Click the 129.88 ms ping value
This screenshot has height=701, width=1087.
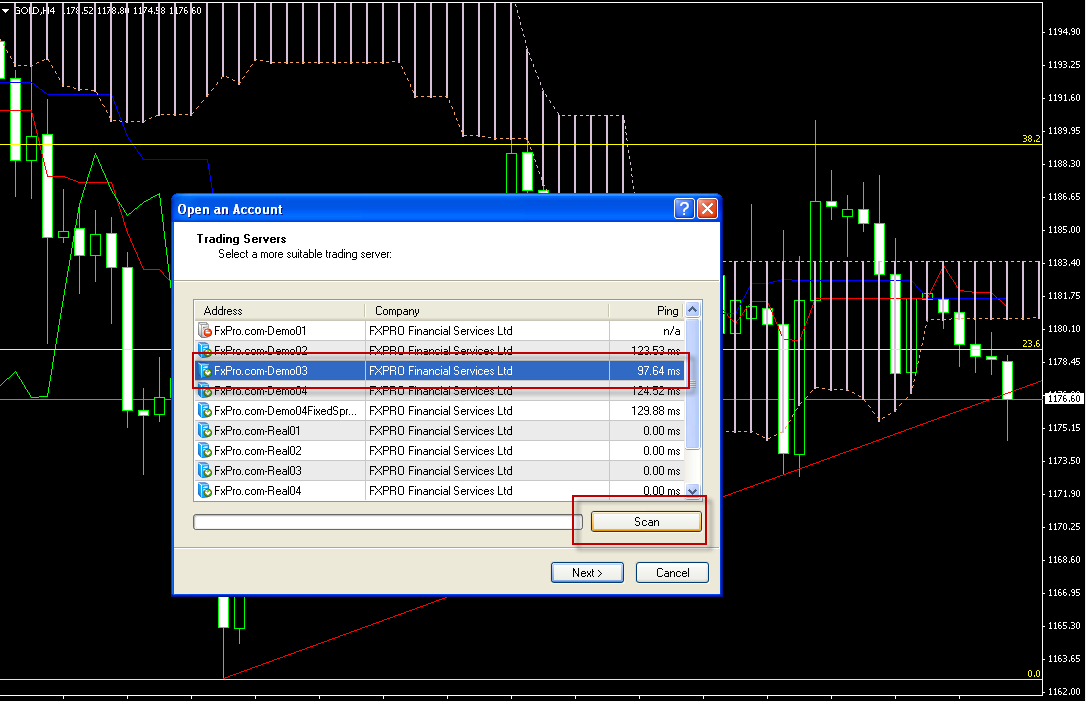(656, 410)
